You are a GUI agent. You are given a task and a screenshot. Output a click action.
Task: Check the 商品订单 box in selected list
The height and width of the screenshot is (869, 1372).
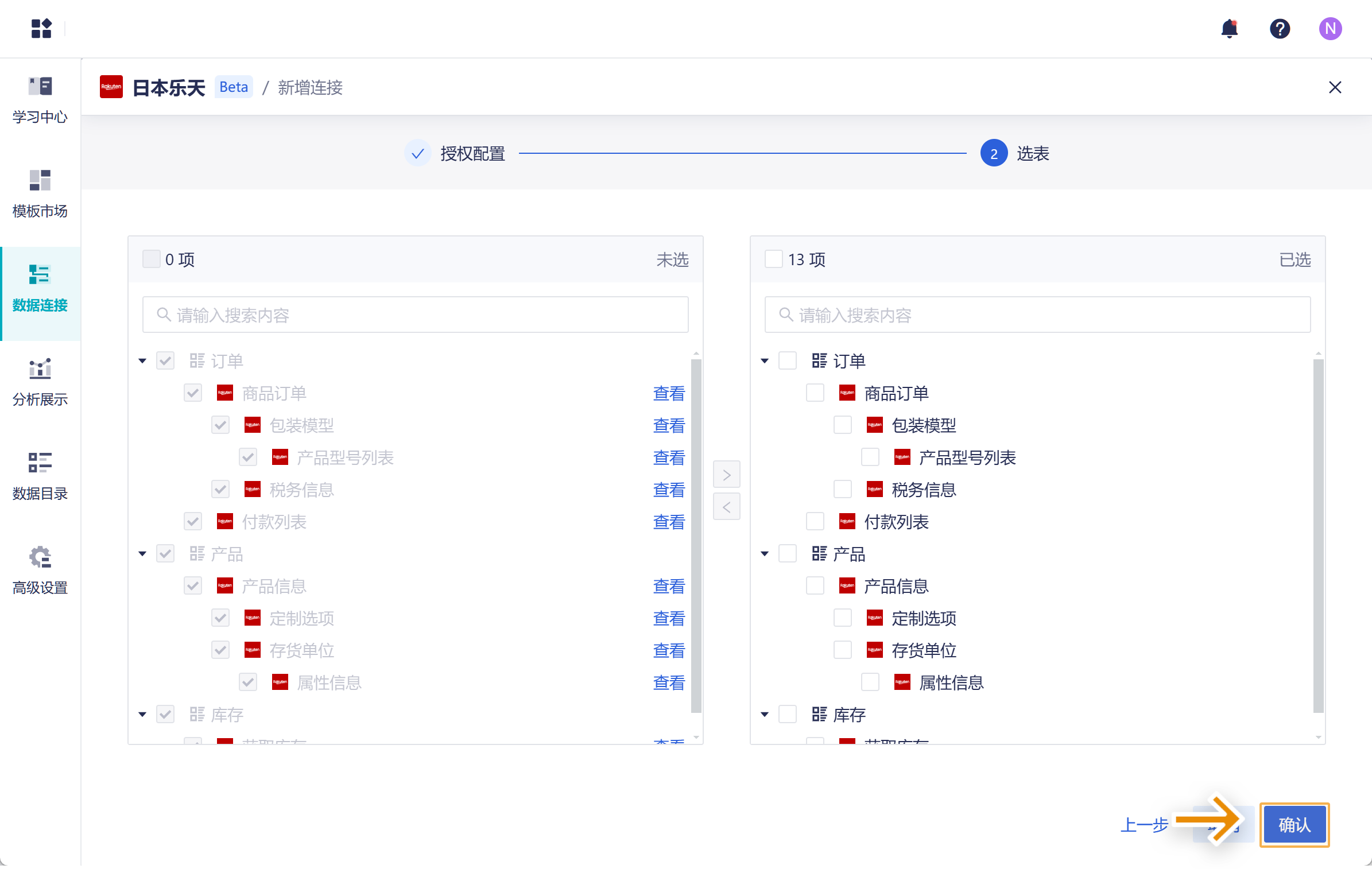pos(815,393)
